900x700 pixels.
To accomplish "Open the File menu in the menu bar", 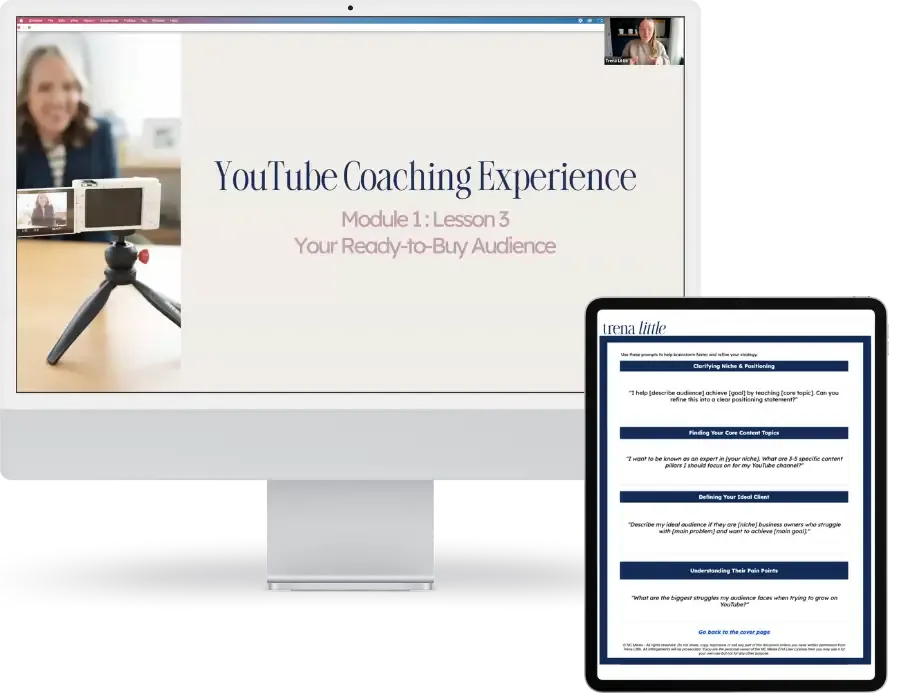I will (51, 21).
